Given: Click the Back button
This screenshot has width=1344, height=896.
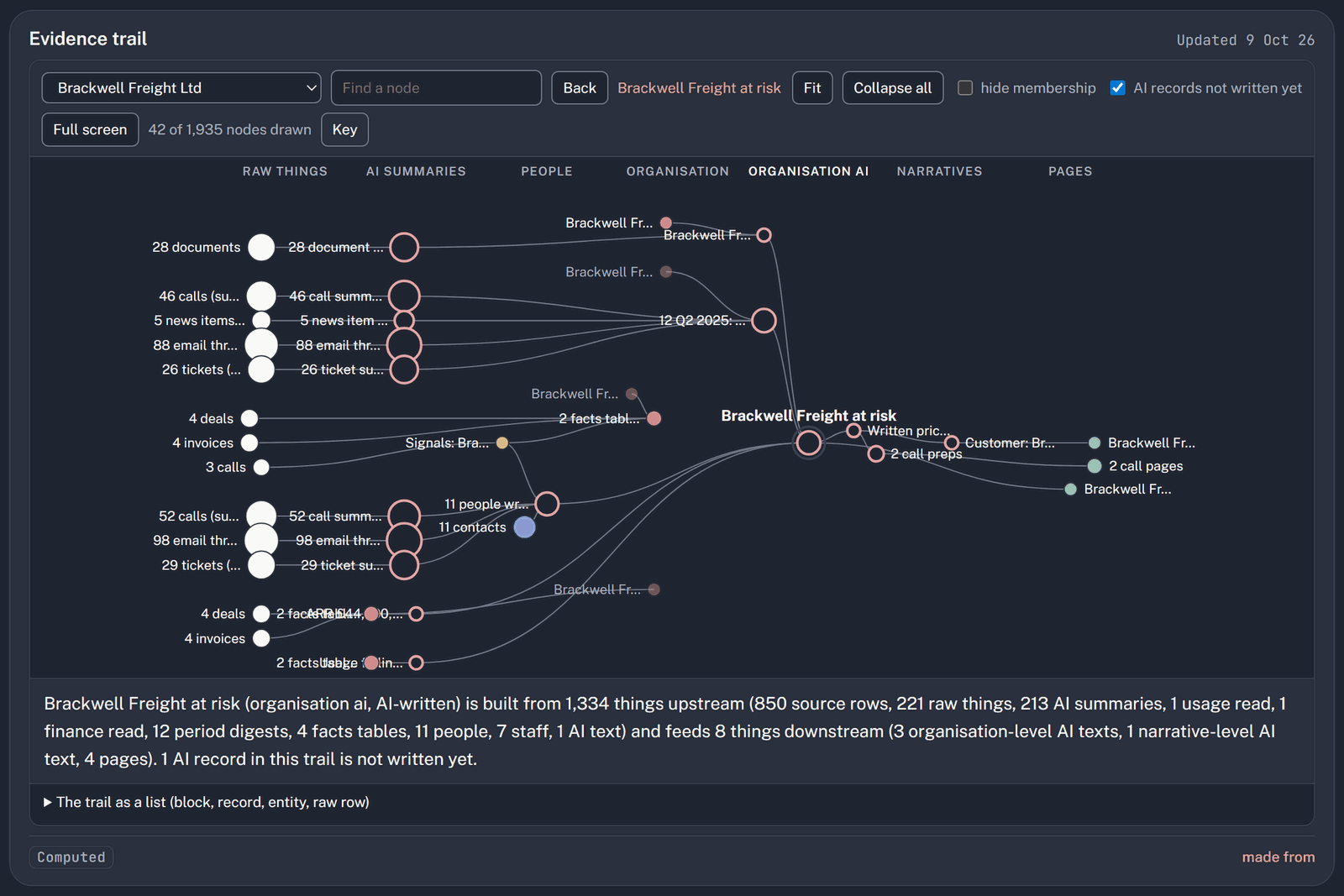Looking at the screenshot, I should click(580, 88).
